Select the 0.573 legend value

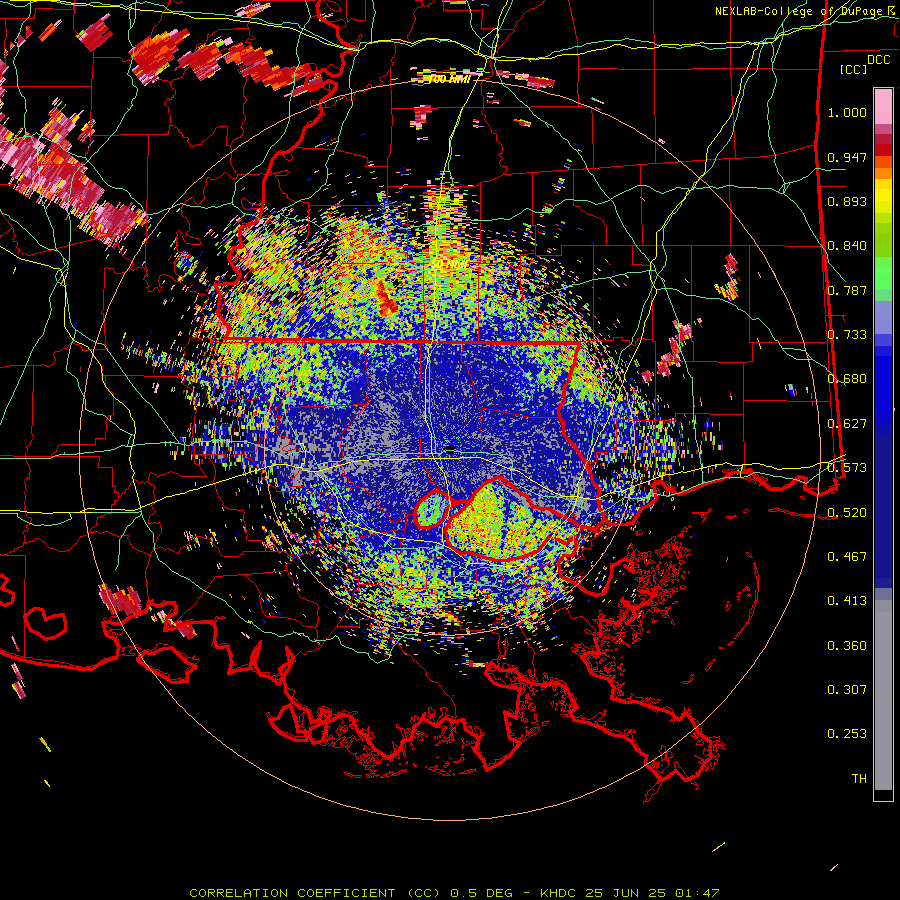[x=847, y=468]
